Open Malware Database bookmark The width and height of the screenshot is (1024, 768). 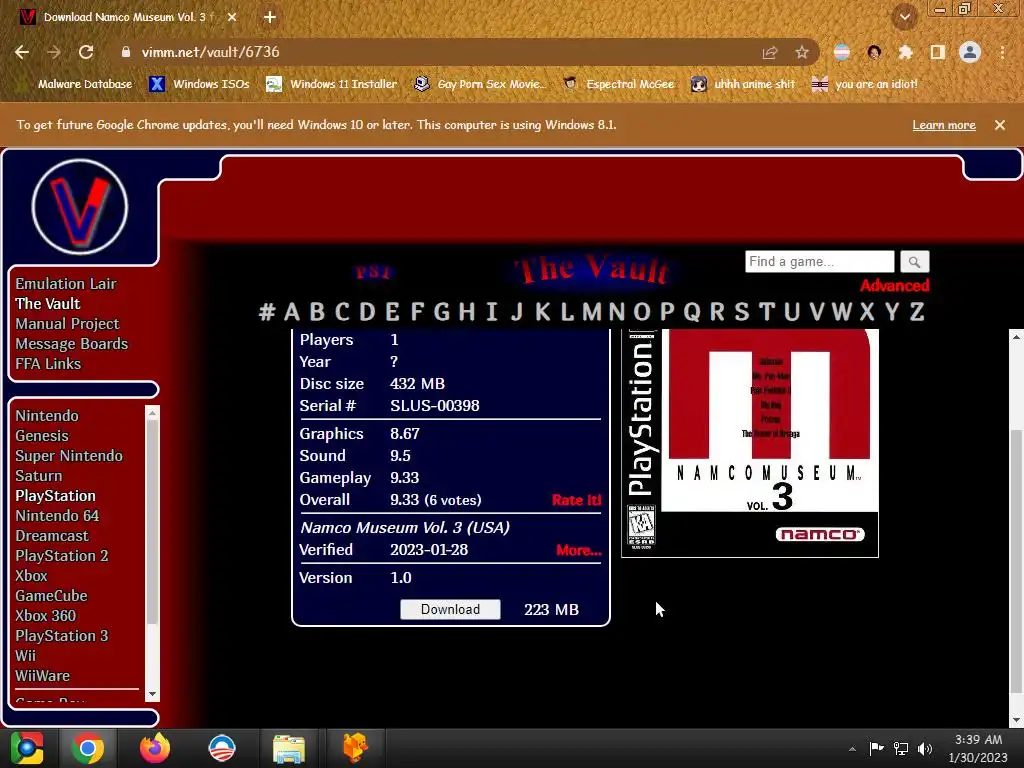77,84
